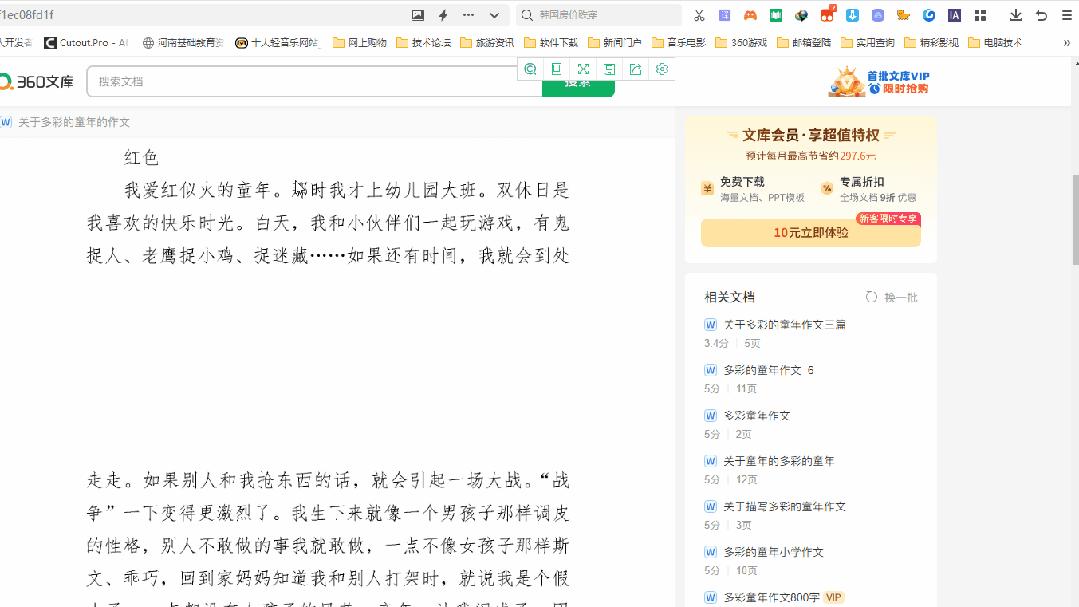Screen dimensions: 1079x607
Task: Click the screenshot scissors icon in the browser toolbar
Action: coord(699,14)
